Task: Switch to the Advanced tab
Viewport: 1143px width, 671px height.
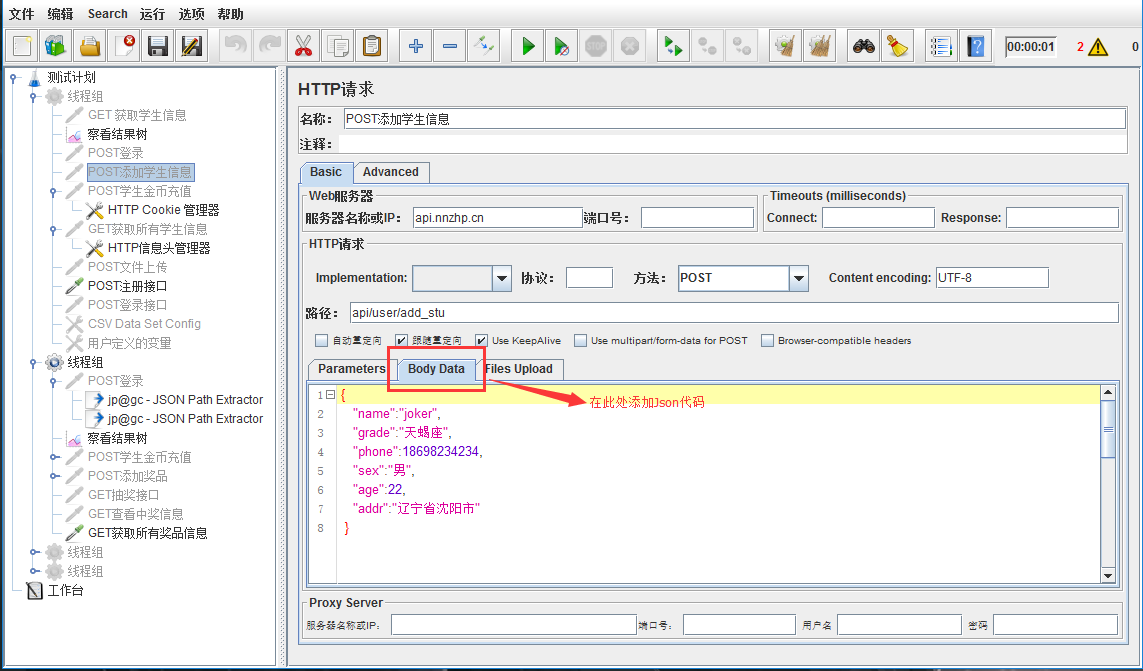Action: click(x=390, y=172)
